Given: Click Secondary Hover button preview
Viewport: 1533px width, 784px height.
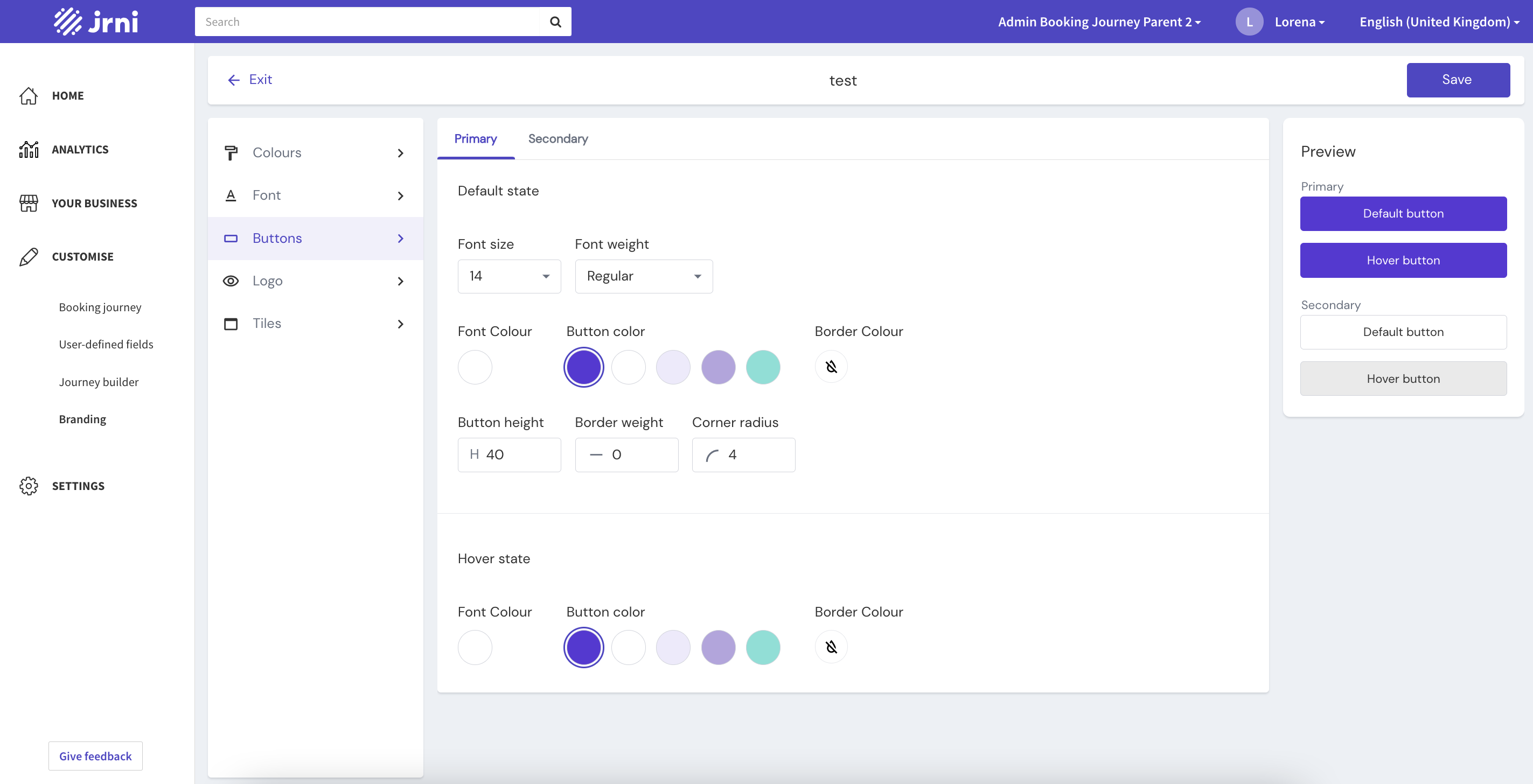Looking at the screenshot, I should (x=1403, y=379).
